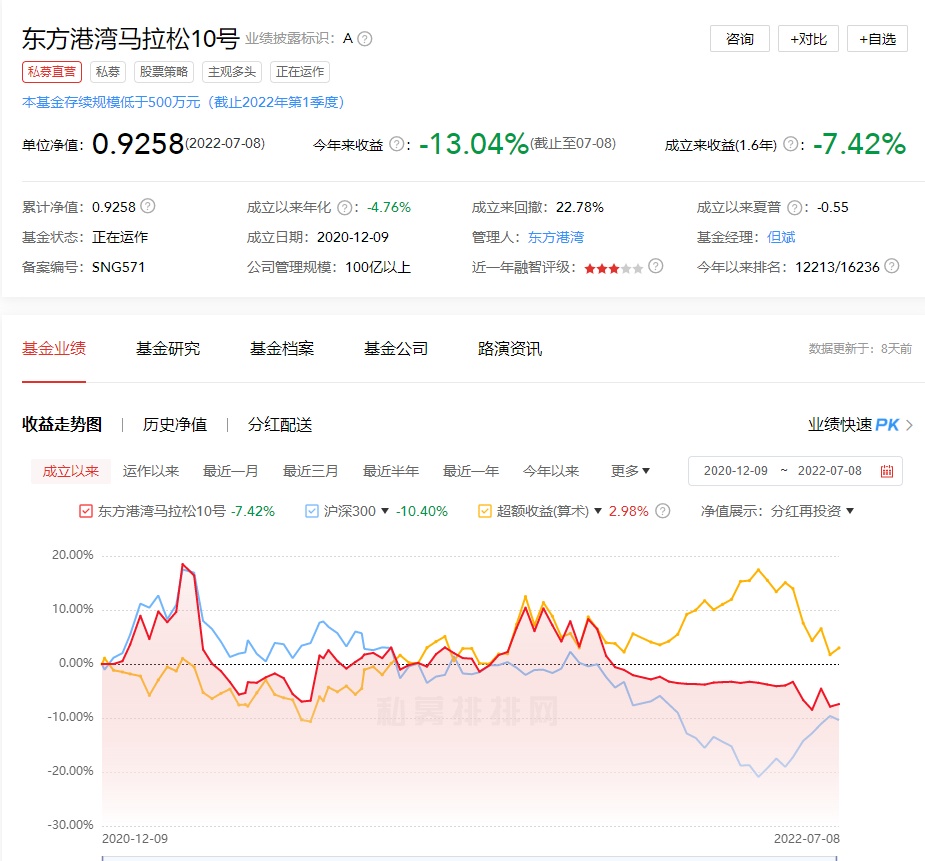The height and width of the screenshot is (861, 925).
Task: Open manager link 东方港湾
Action: click(x=556, y=237)
